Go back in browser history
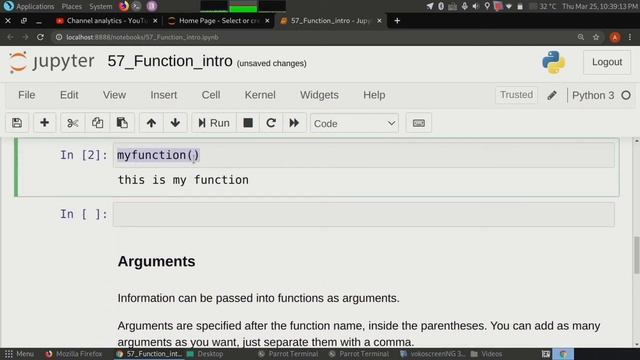Screen dimensions: 640x360 10,37
